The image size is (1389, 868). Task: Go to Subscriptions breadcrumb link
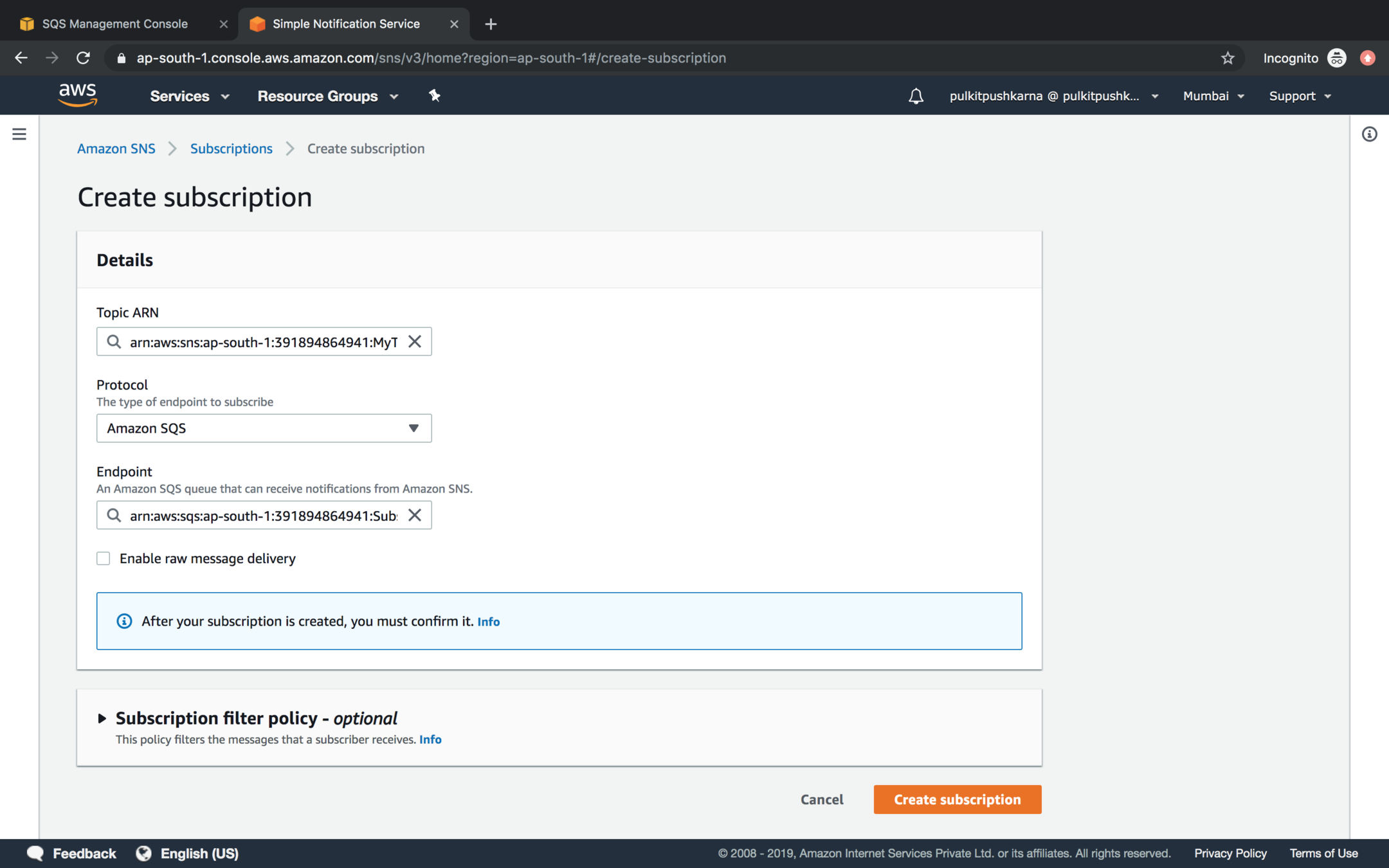[x=231, y=149]
